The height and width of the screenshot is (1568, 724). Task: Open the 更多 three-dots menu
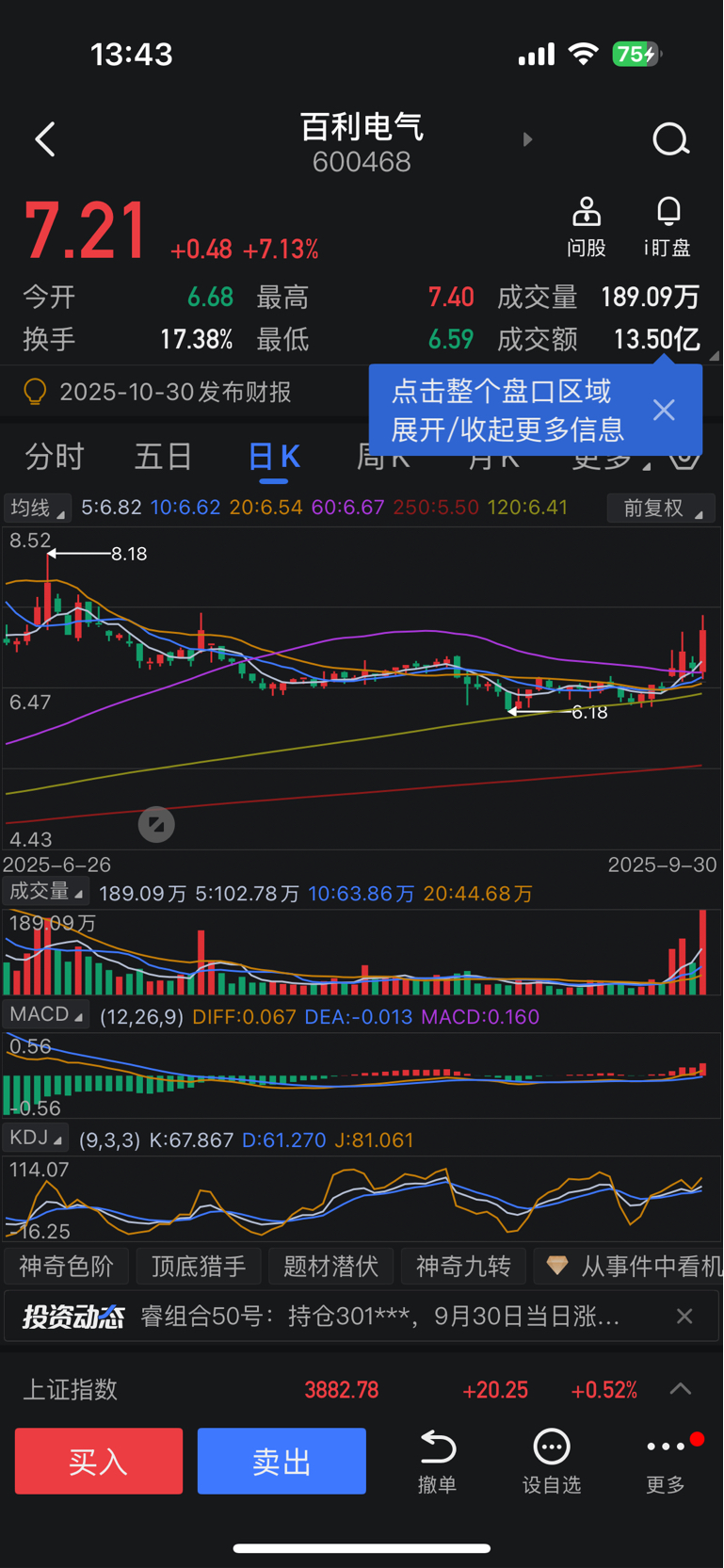666,1462
